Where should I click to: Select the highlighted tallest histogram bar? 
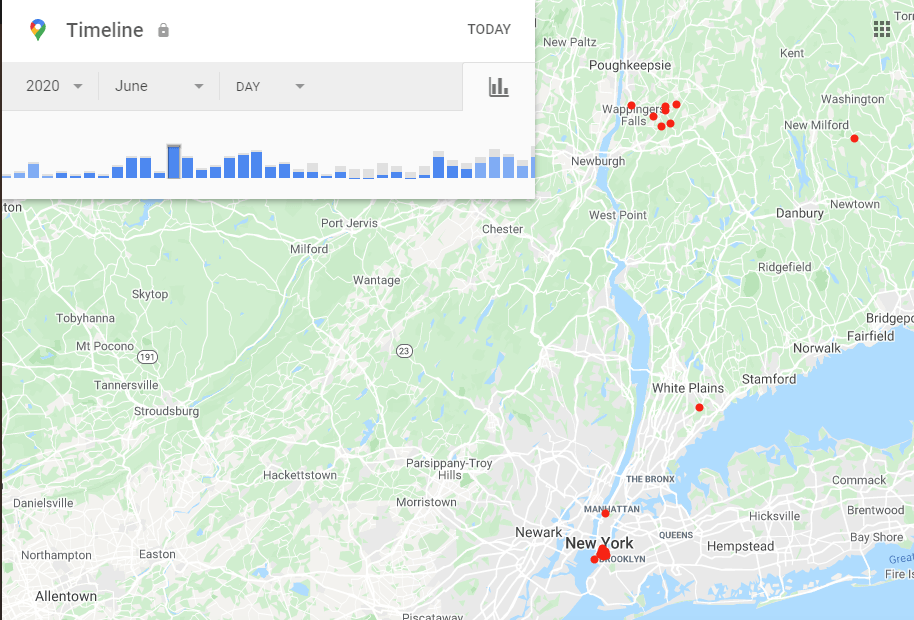174,162
